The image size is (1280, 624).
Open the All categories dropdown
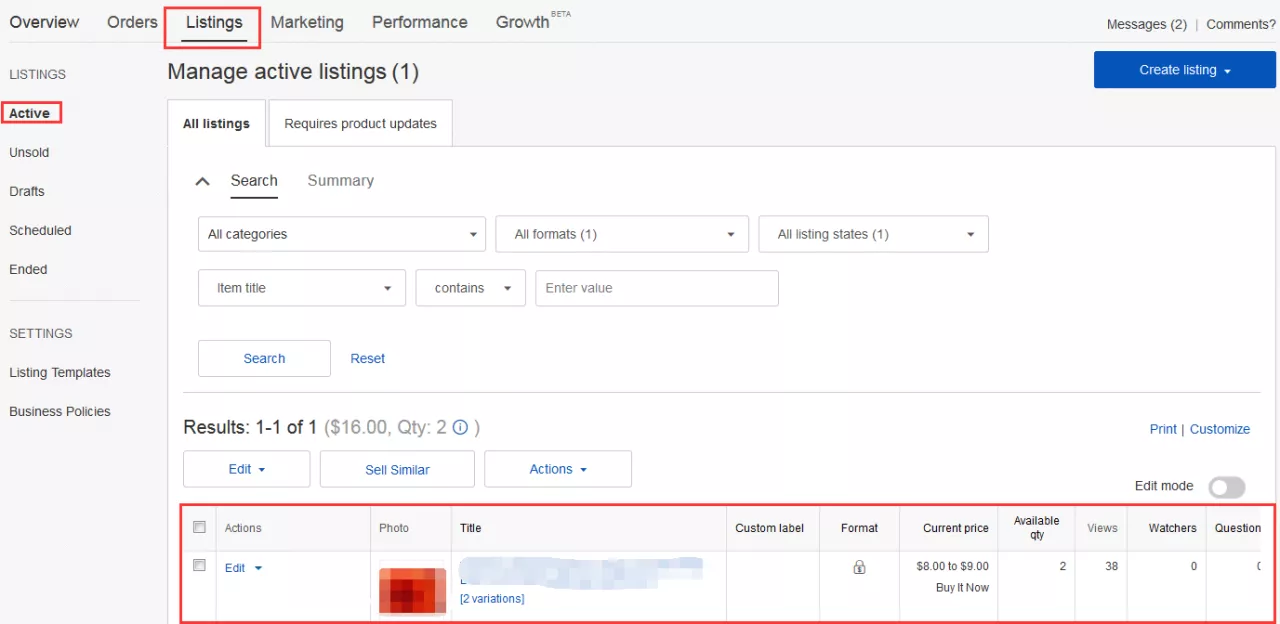click(342, 234)
